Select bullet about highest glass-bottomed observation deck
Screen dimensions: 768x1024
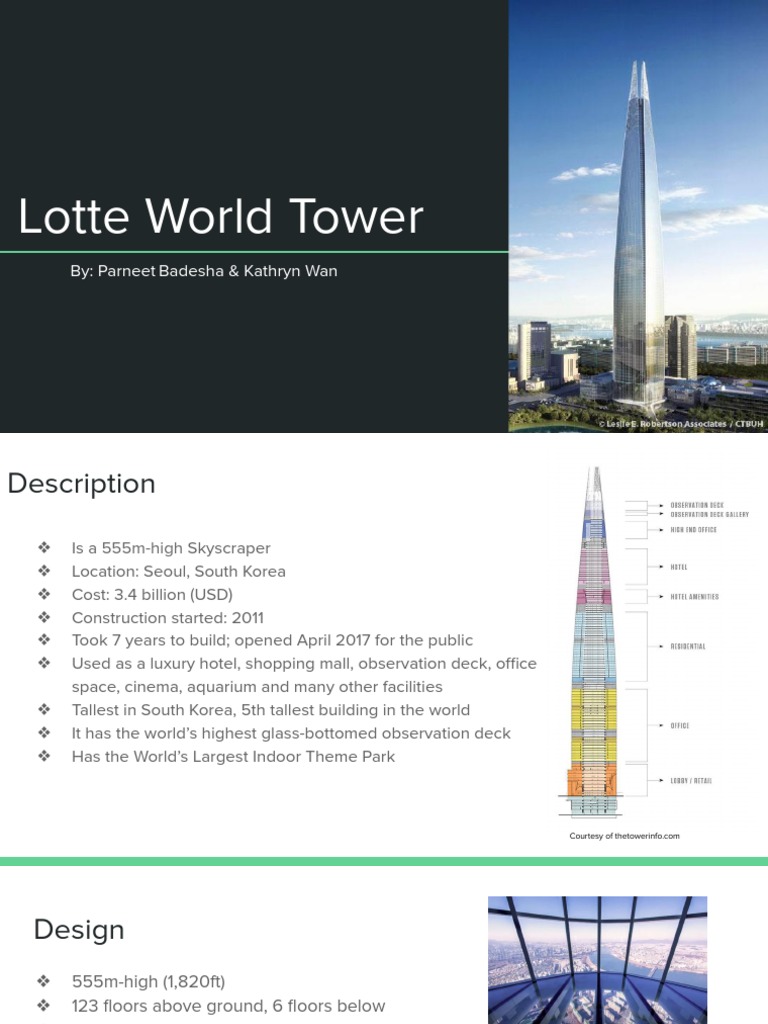tap(291, 733)
